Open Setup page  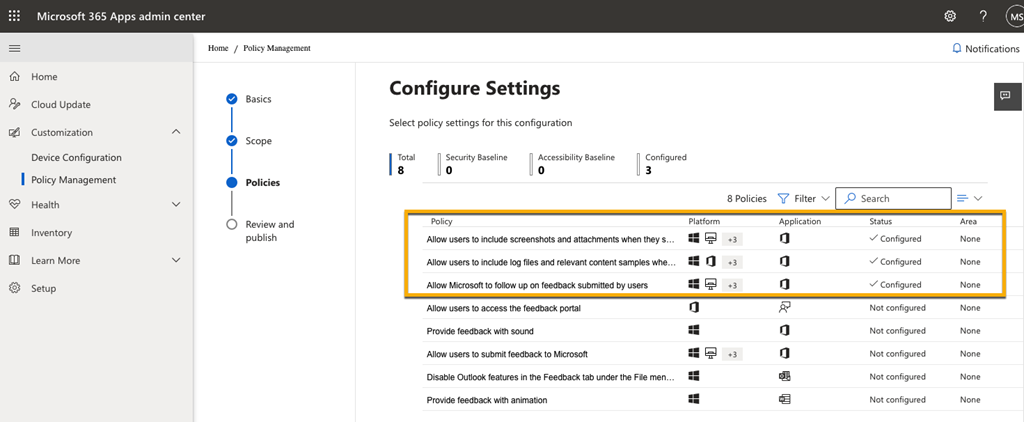44,288
